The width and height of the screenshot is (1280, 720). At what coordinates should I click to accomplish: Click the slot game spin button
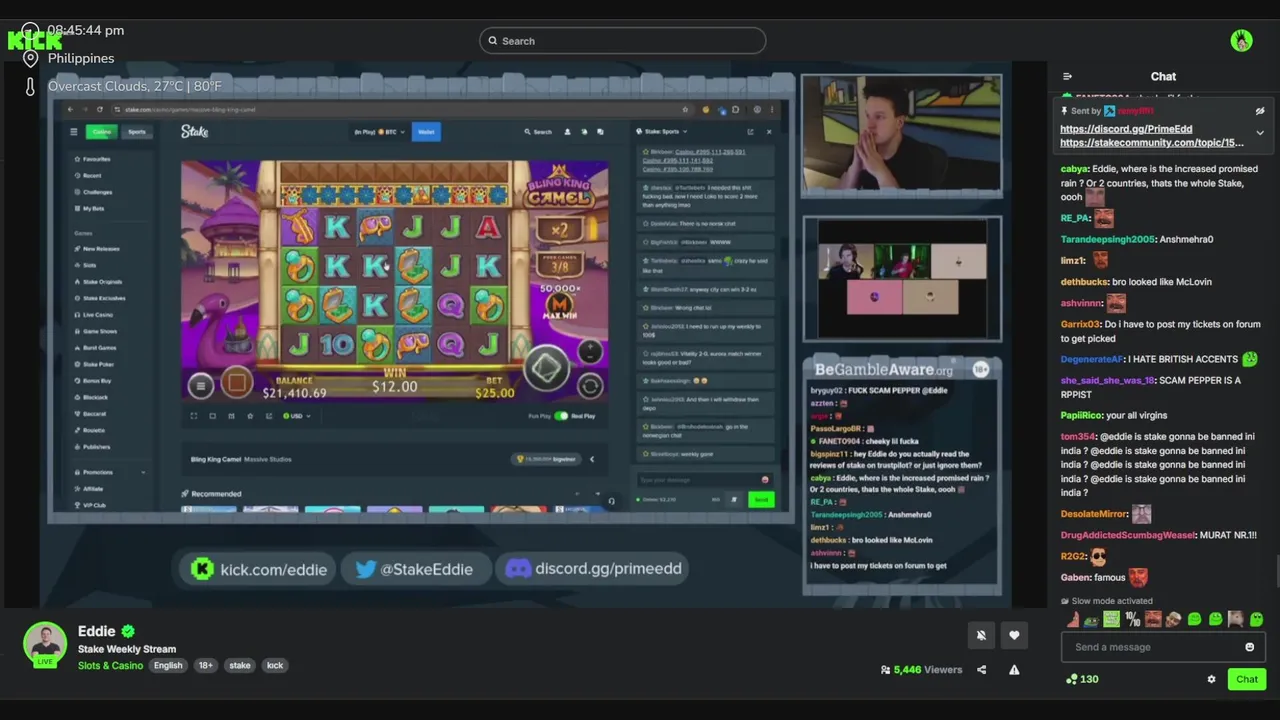[x=547, y=368]
